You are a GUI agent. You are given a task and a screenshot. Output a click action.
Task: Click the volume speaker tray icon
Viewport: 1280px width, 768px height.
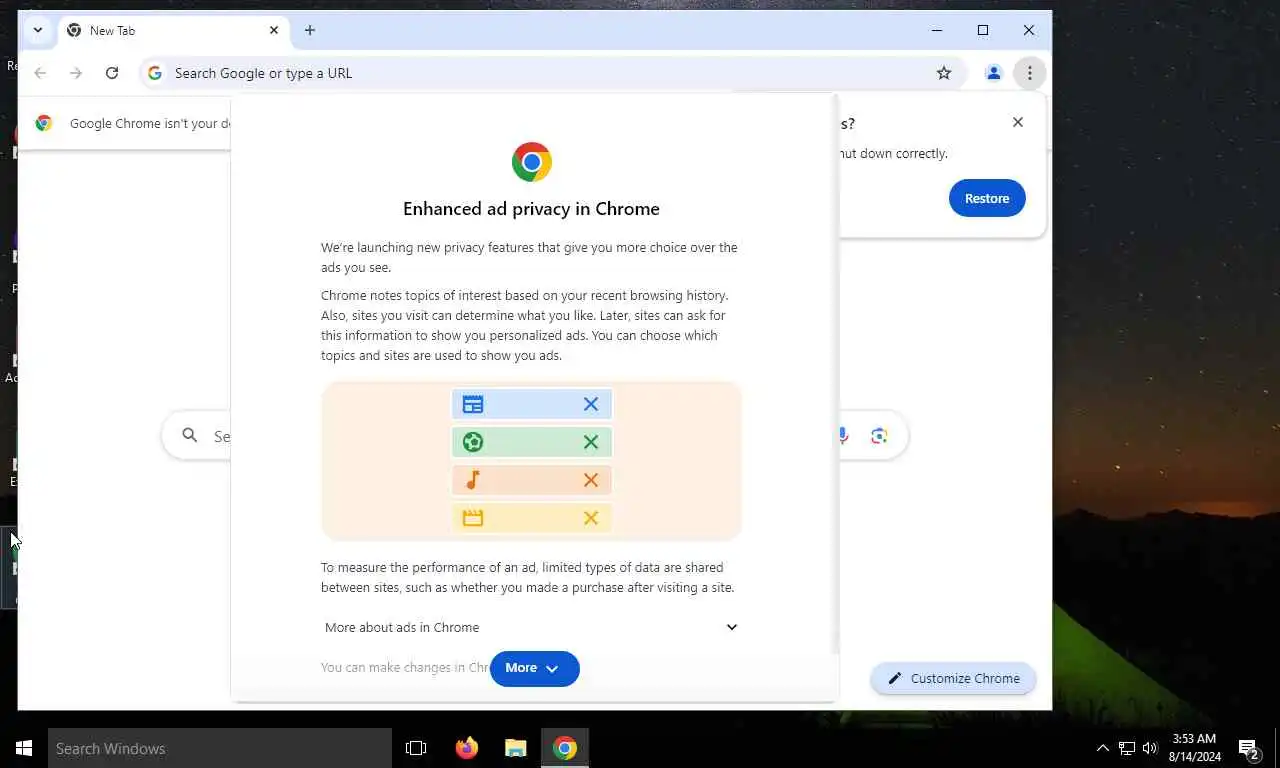click(1150, 748)
